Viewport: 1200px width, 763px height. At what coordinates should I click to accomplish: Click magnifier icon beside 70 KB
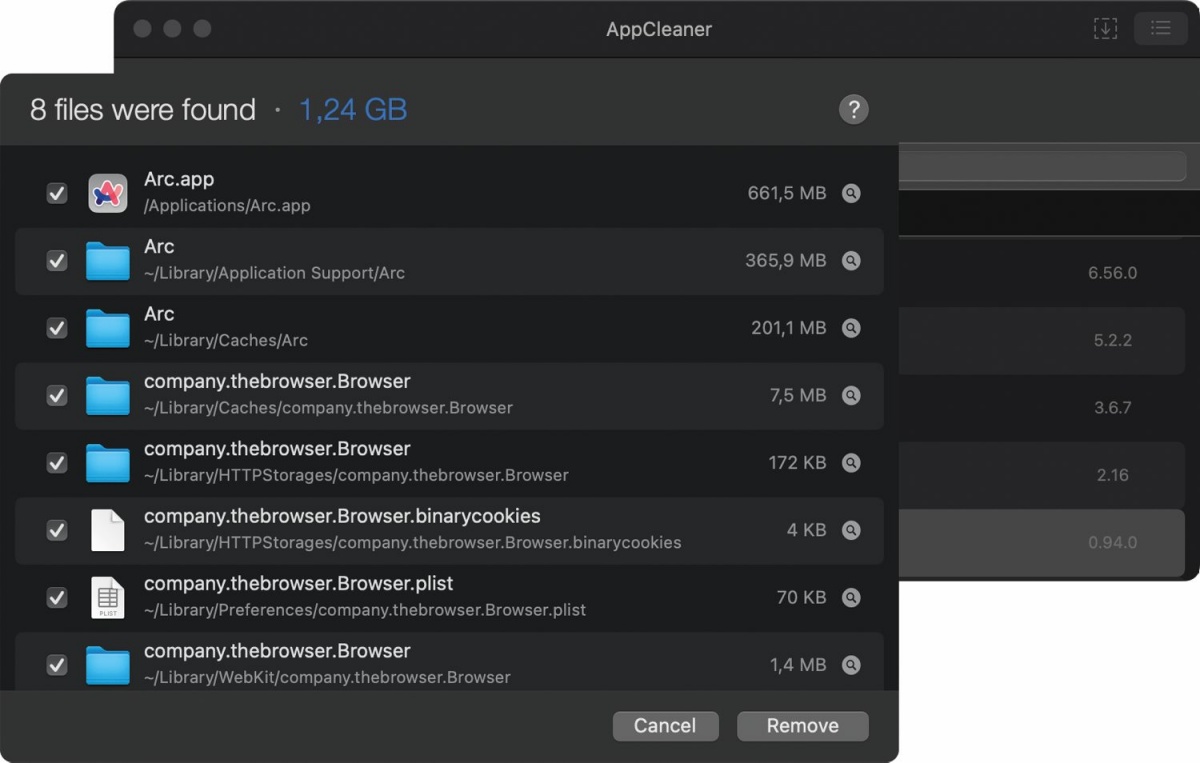(851, 598)
